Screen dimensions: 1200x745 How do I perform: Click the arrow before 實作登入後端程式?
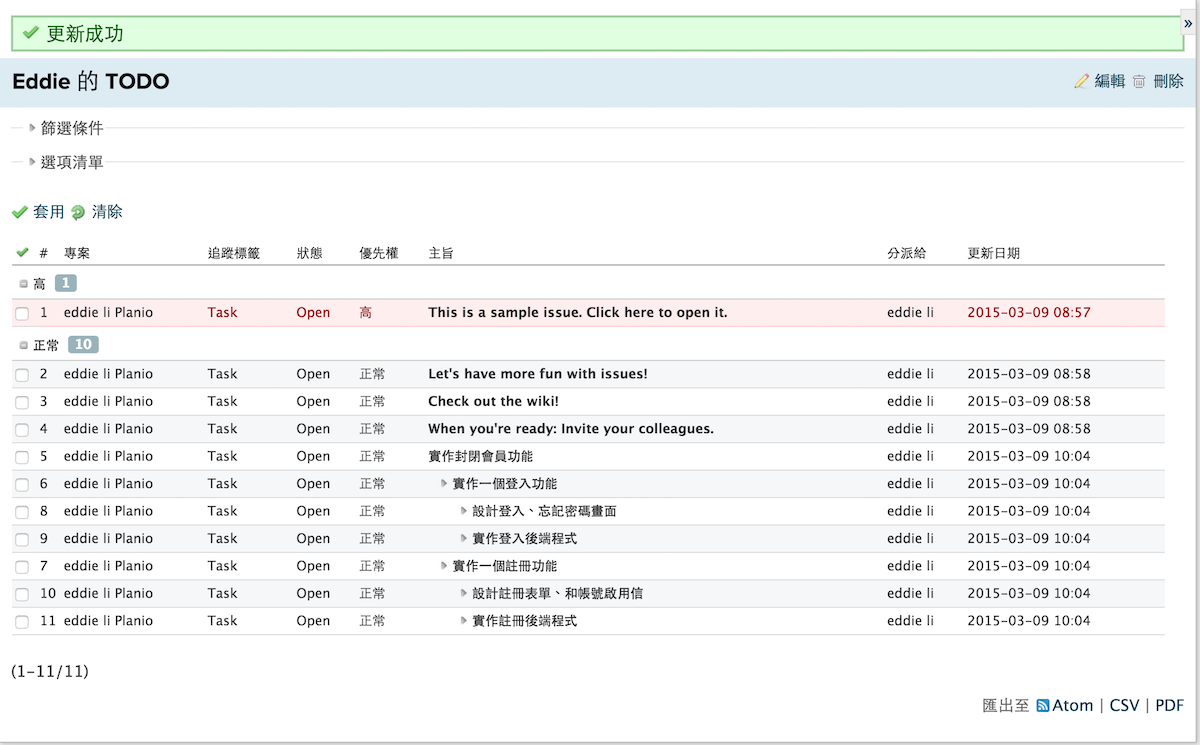[464, 538]
